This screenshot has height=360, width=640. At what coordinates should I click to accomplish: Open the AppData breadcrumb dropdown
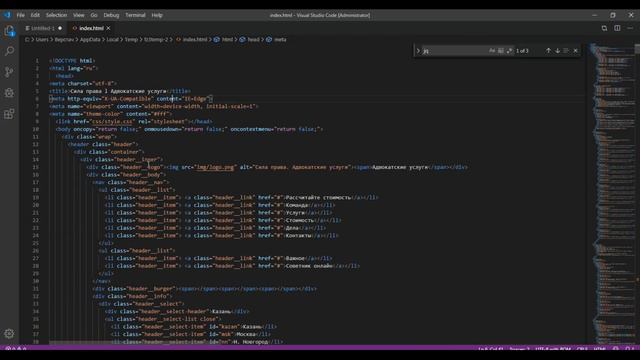coord(90,40)
